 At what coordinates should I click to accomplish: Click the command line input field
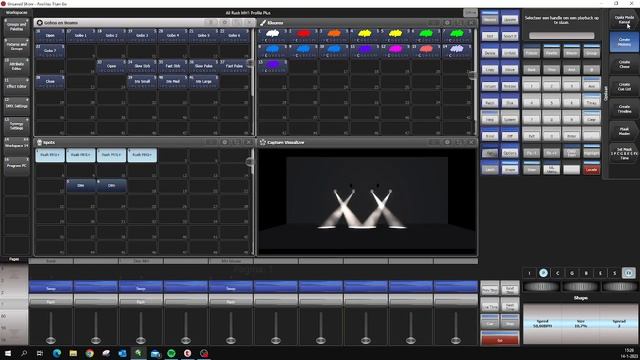(x=562, y=36)
